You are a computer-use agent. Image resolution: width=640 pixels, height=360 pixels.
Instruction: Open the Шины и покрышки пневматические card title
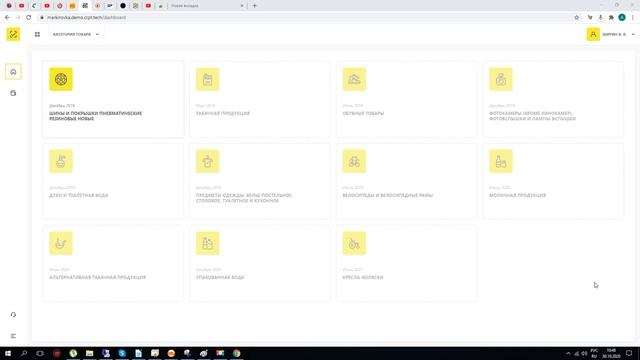96,116
